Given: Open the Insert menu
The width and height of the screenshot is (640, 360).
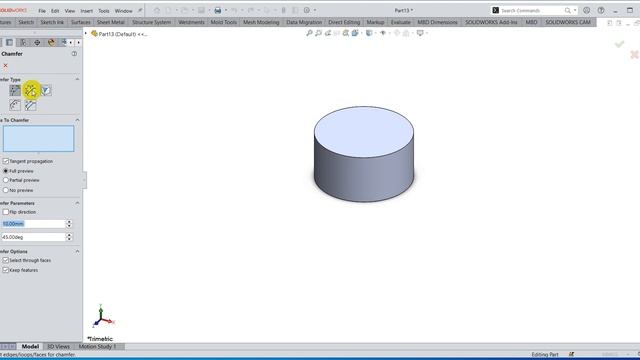Looking at the screenshot, I should click(x=87, y=11).
